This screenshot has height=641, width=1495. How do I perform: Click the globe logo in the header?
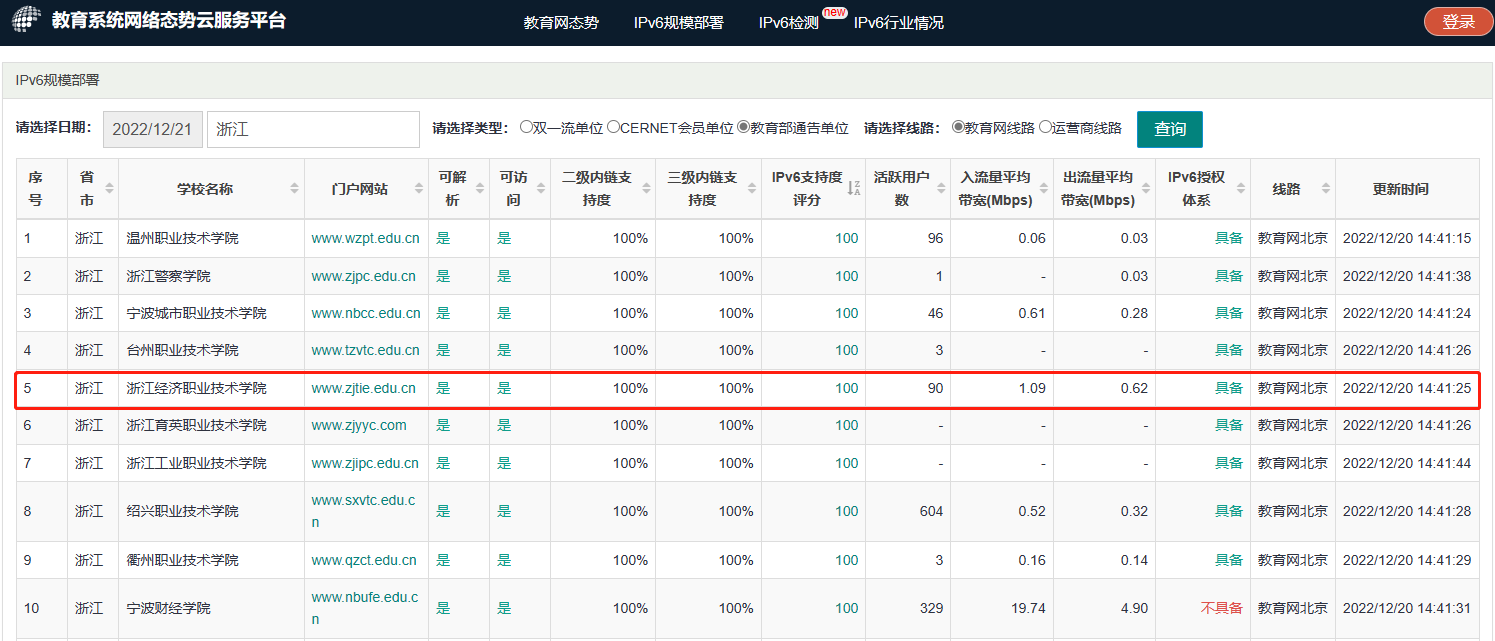[x=25, y=20]
